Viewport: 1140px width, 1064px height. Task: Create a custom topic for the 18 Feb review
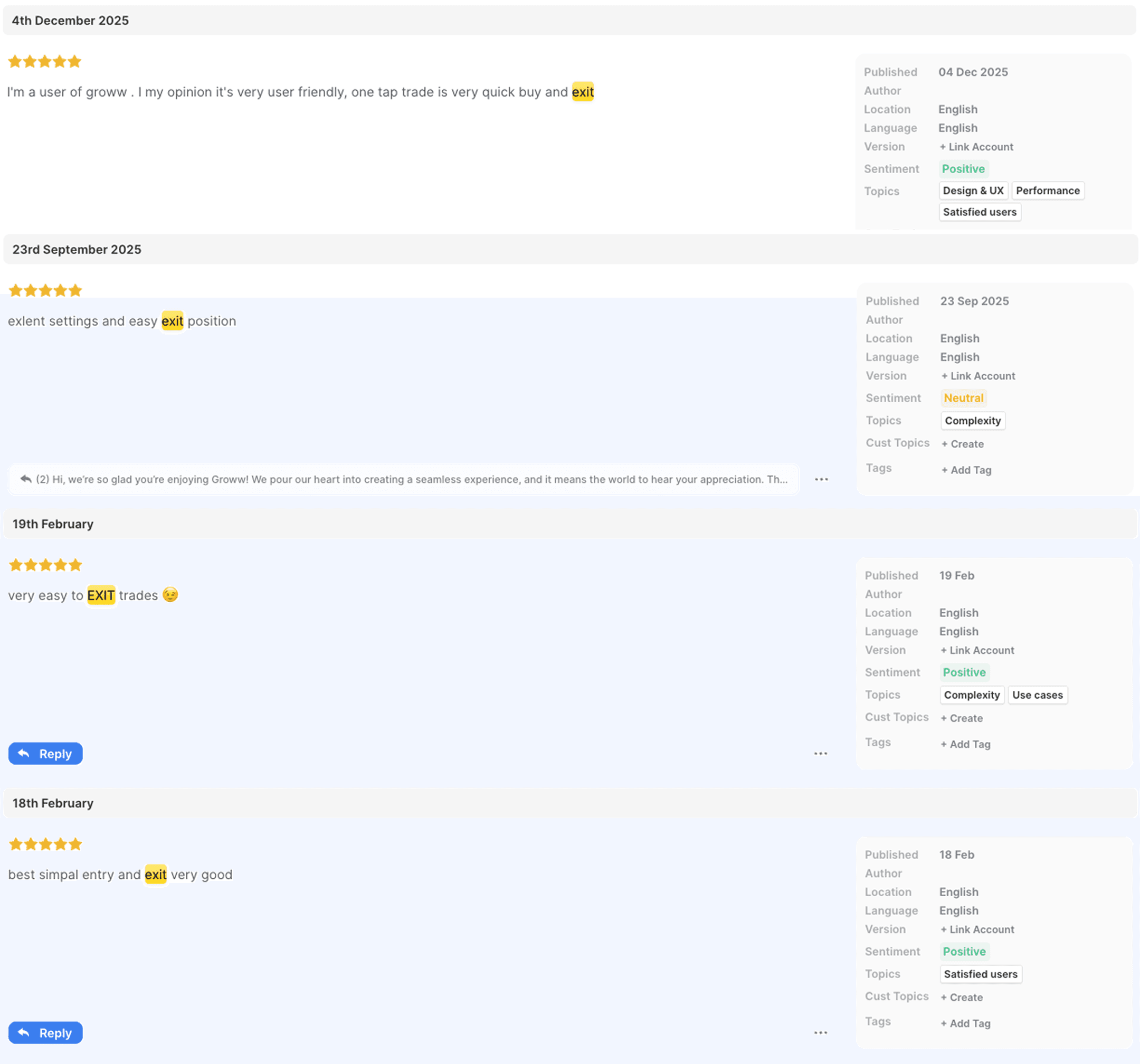(962, 997)
